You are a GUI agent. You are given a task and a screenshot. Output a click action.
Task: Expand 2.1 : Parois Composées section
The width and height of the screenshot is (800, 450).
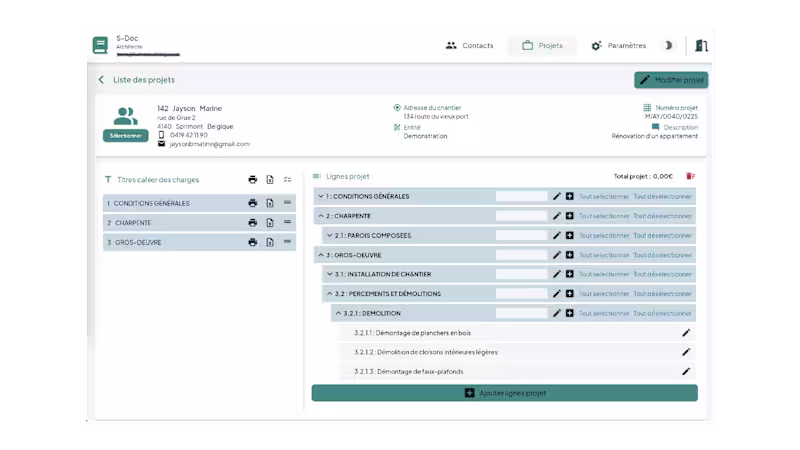(x=330, y=235)
